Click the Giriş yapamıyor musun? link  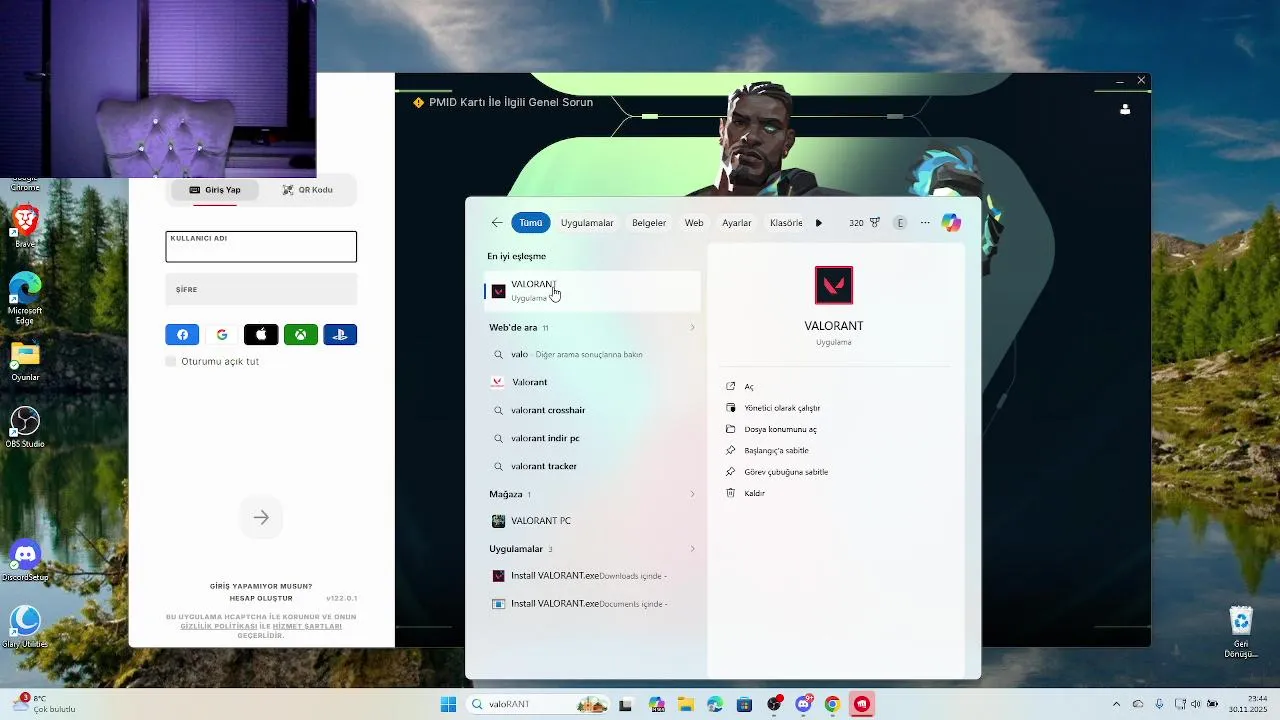click(x=261, y=586)
